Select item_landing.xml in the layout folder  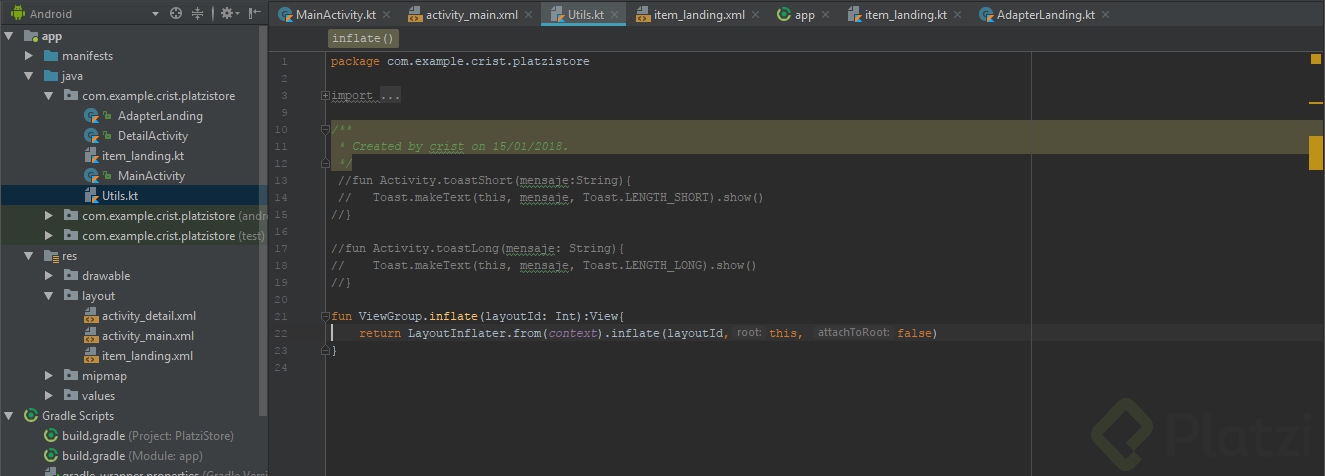click(x=147, y=356)
